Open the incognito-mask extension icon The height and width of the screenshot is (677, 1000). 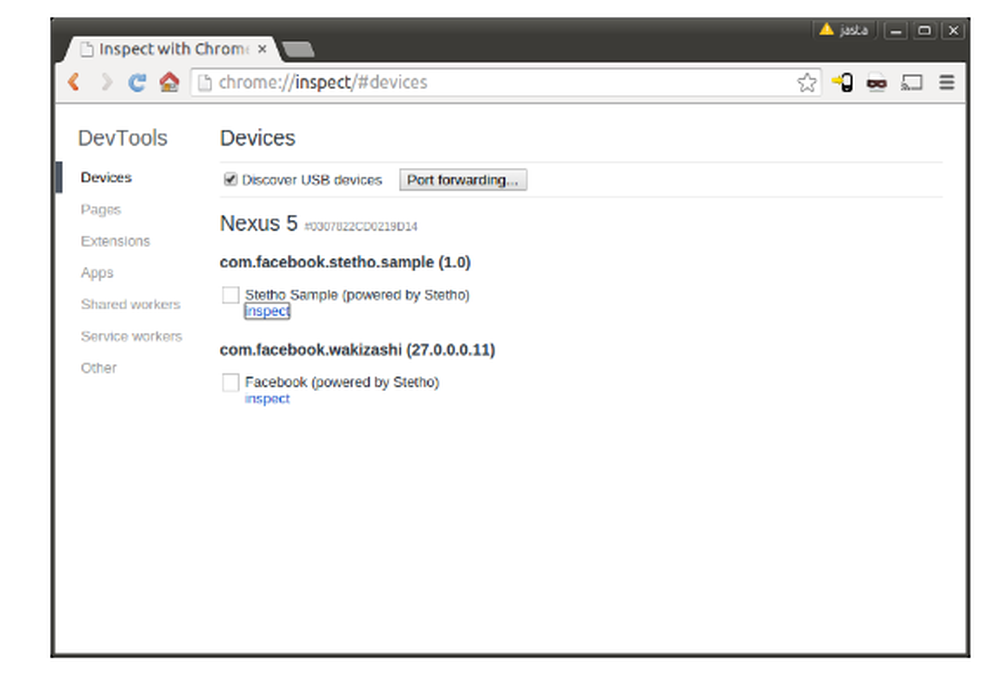click(x=876, y=82)
